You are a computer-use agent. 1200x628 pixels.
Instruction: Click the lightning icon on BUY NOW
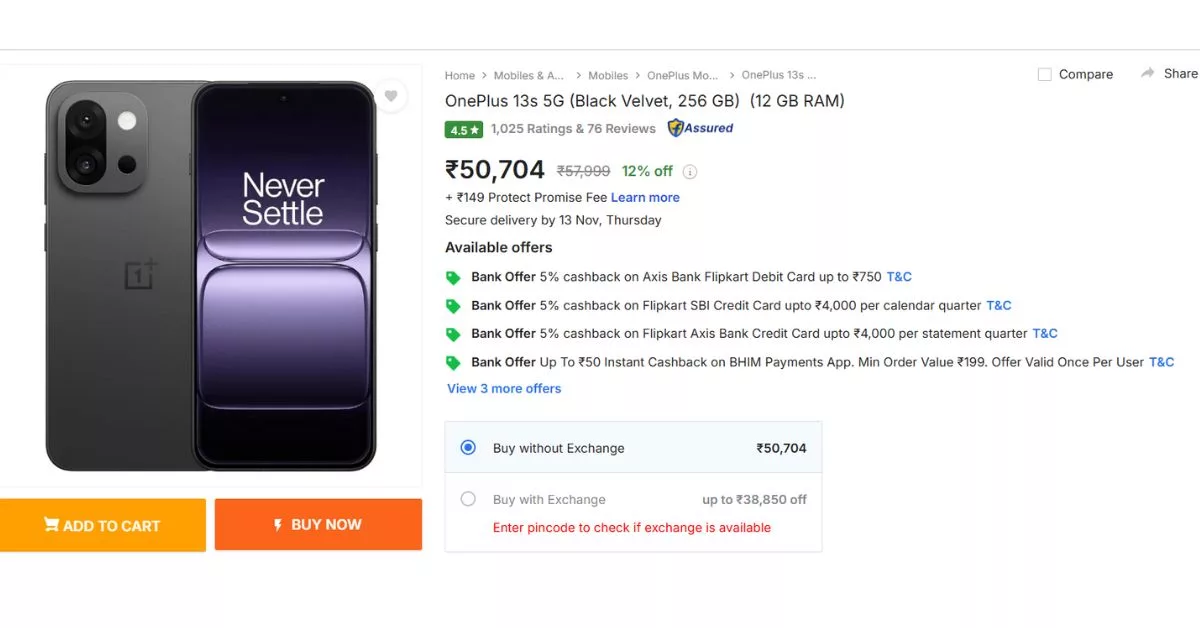(277, 525)
